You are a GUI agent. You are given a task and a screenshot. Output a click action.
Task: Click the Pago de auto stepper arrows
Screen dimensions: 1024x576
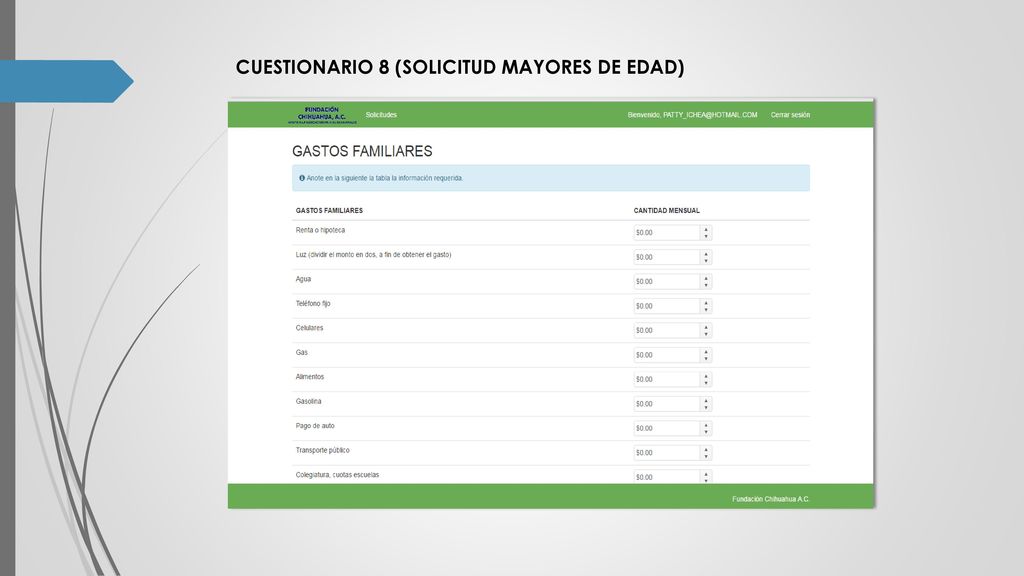(x=706, y=428)
